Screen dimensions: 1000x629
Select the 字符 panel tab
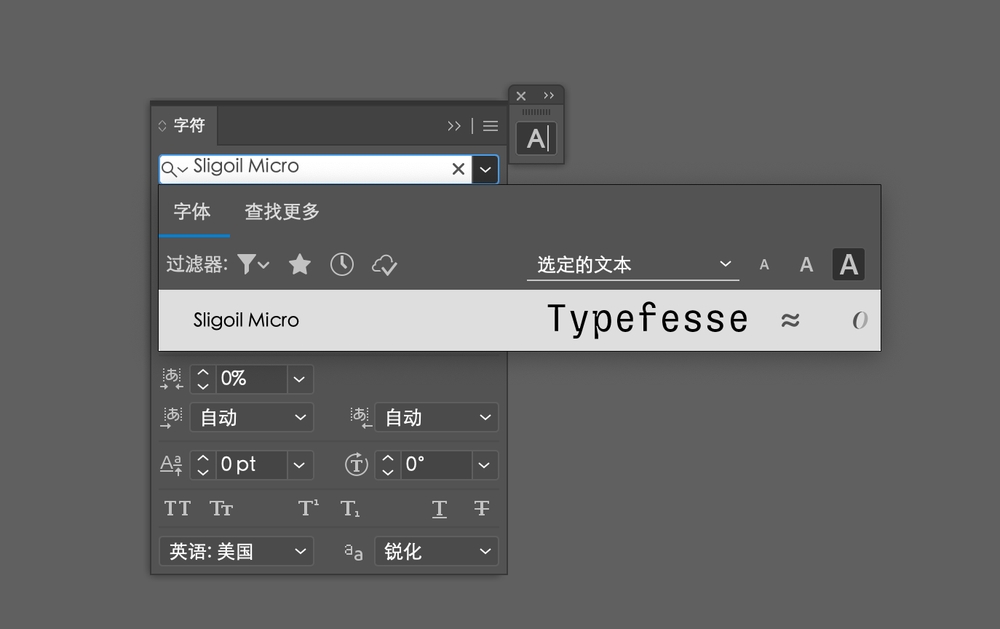point(189,125)
